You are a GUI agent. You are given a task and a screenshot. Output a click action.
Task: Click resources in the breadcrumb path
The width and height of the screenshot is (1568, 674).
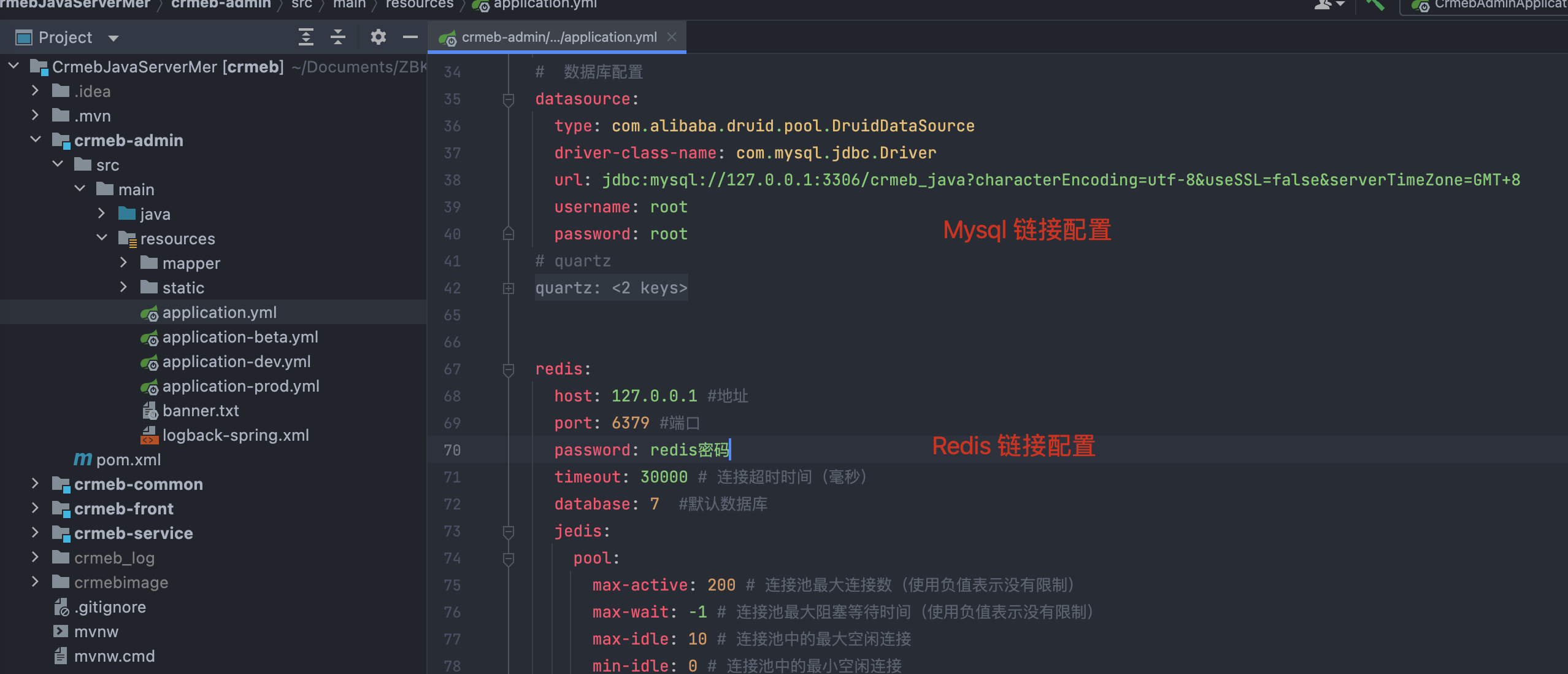point(419,4)
